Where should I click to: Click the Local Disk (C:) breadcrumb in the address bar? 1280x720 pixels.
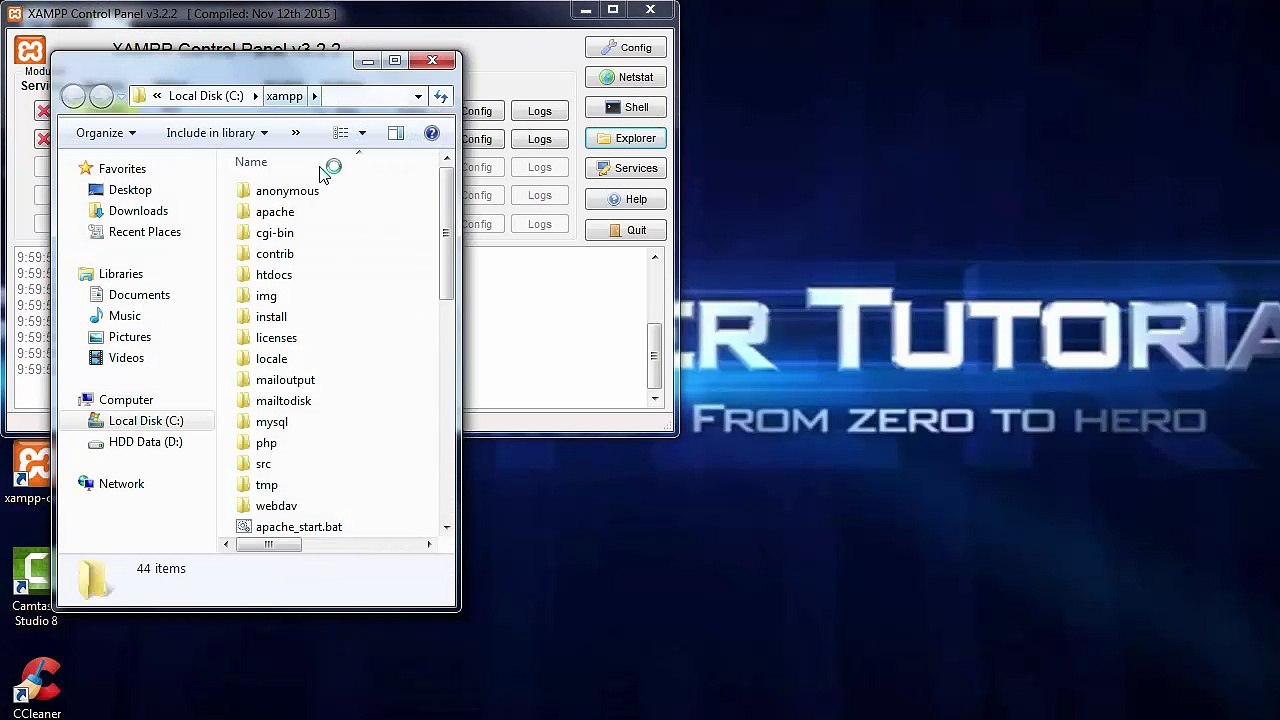pos(206,96)
